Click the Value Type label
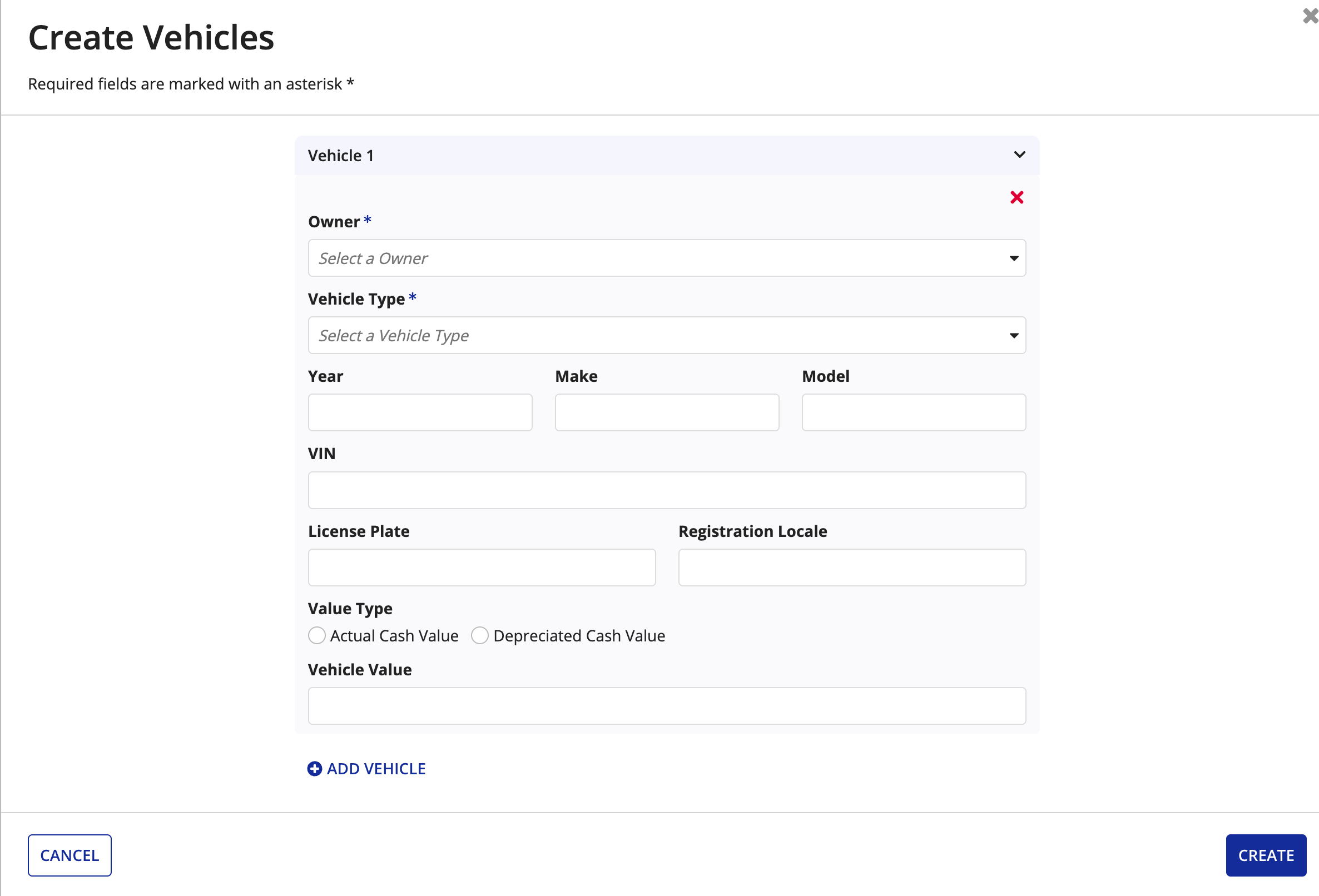The width and height of the screenshot is (1319, 896). pos(350,609)
